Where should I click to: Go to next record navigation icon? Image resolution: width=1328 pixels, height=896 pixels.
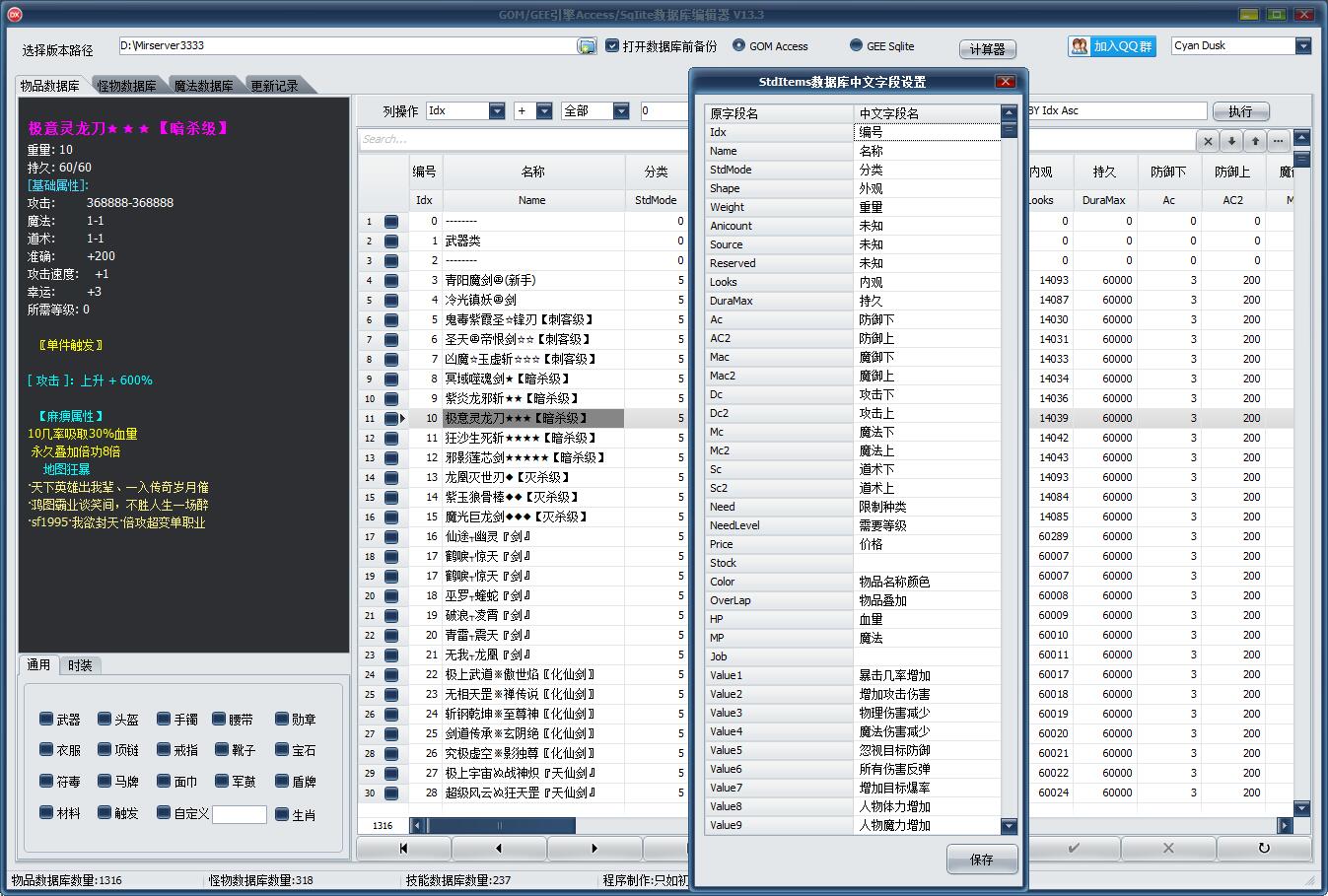594,848
